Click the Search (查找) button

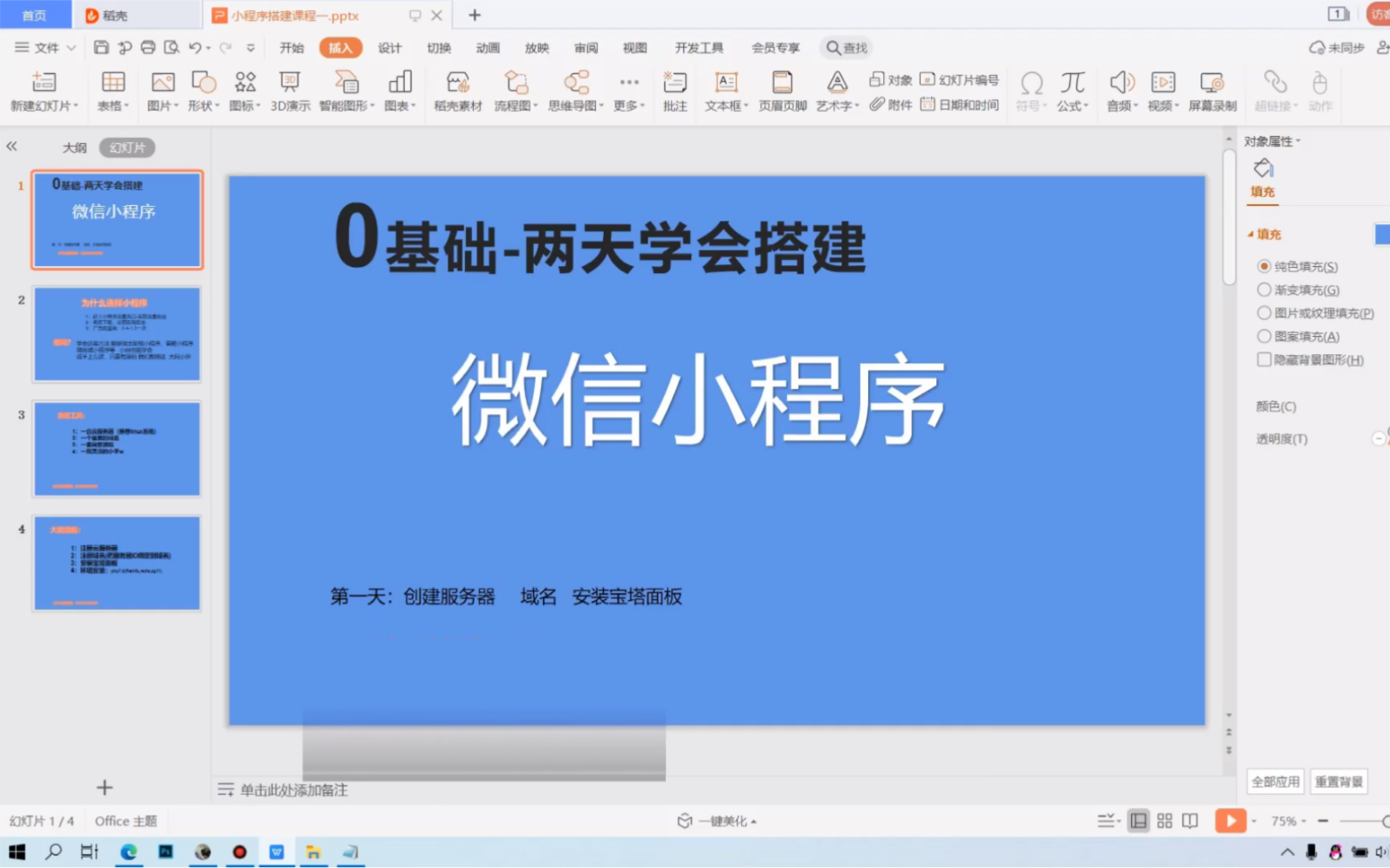point(847,47)
